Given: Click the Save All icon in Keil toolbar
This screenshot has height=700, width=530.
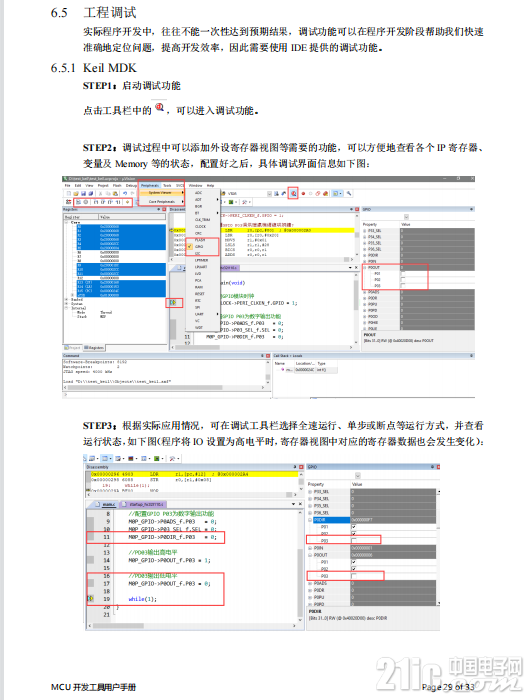Looking at the screenshot, I should click(x=91, y=194).
